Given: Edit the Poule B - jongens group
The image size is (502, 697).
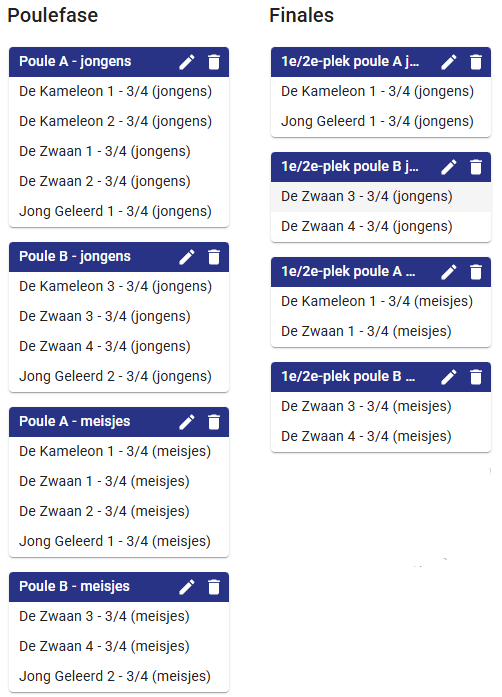Looking at the screenshot, I should pyautogui.click(x=187, y=257).
